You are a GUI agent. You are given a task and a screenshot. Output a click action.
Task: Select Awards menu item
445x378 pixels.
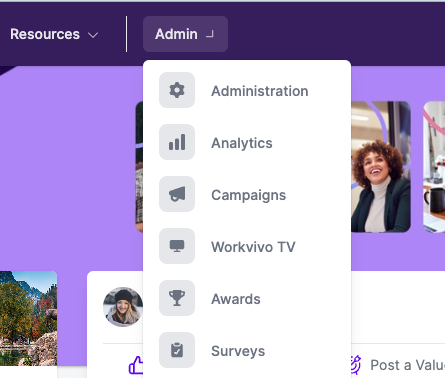coord(247,298)
